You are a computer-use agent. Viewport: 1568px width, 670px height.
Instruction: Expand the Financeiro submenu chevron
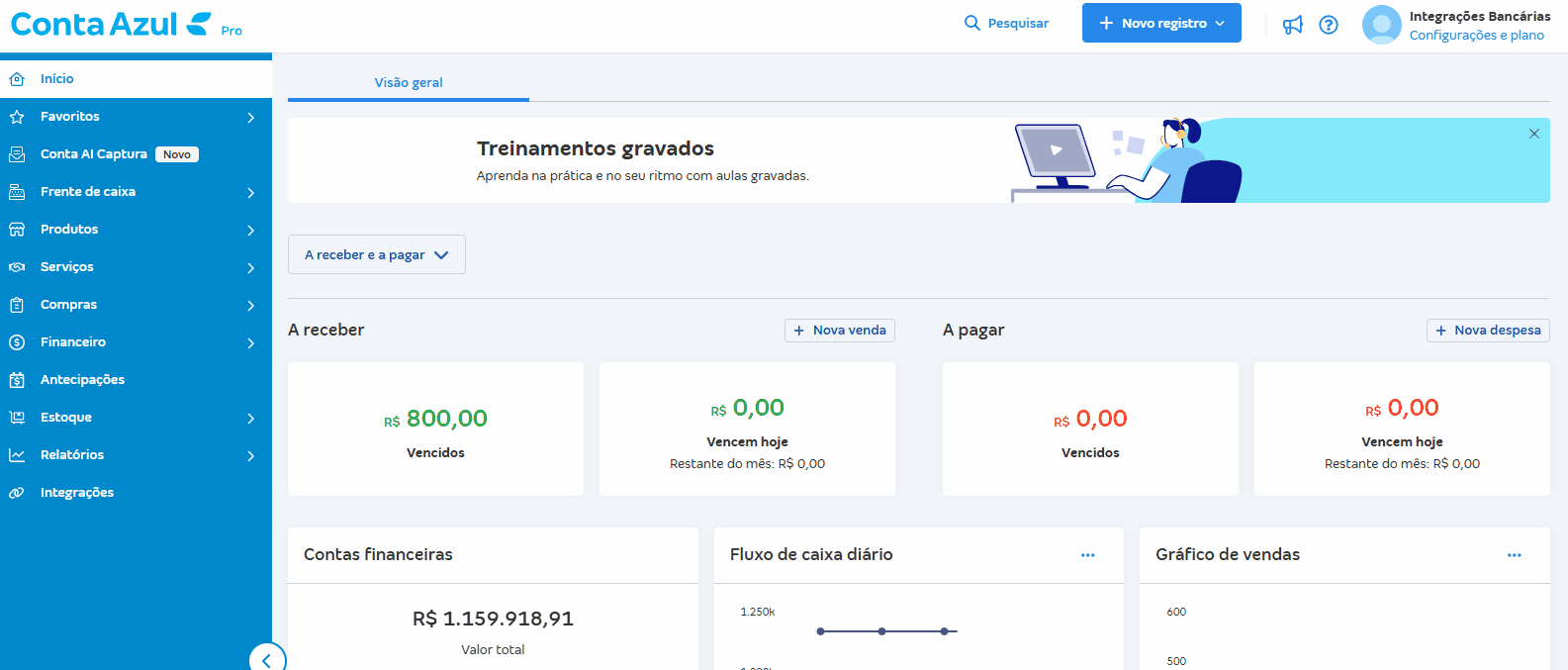251,343
